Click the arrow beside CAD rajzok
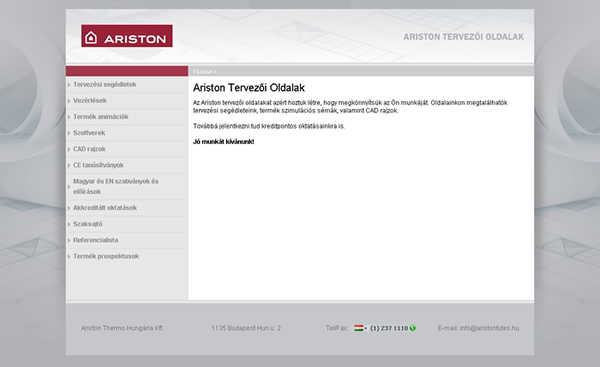The height and width of the screenshot is (367, 600). point(69,149)
